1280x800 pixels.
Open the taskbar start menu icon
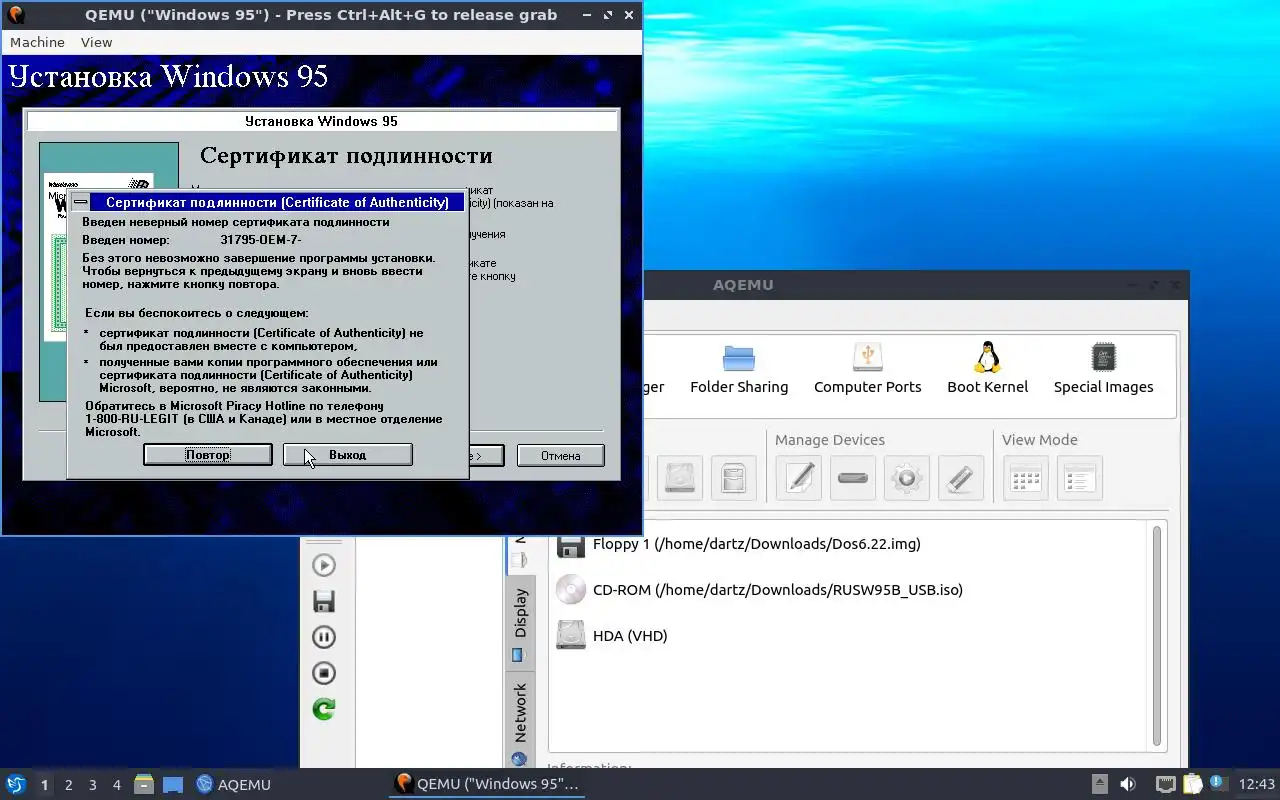[x=16, y=784]
